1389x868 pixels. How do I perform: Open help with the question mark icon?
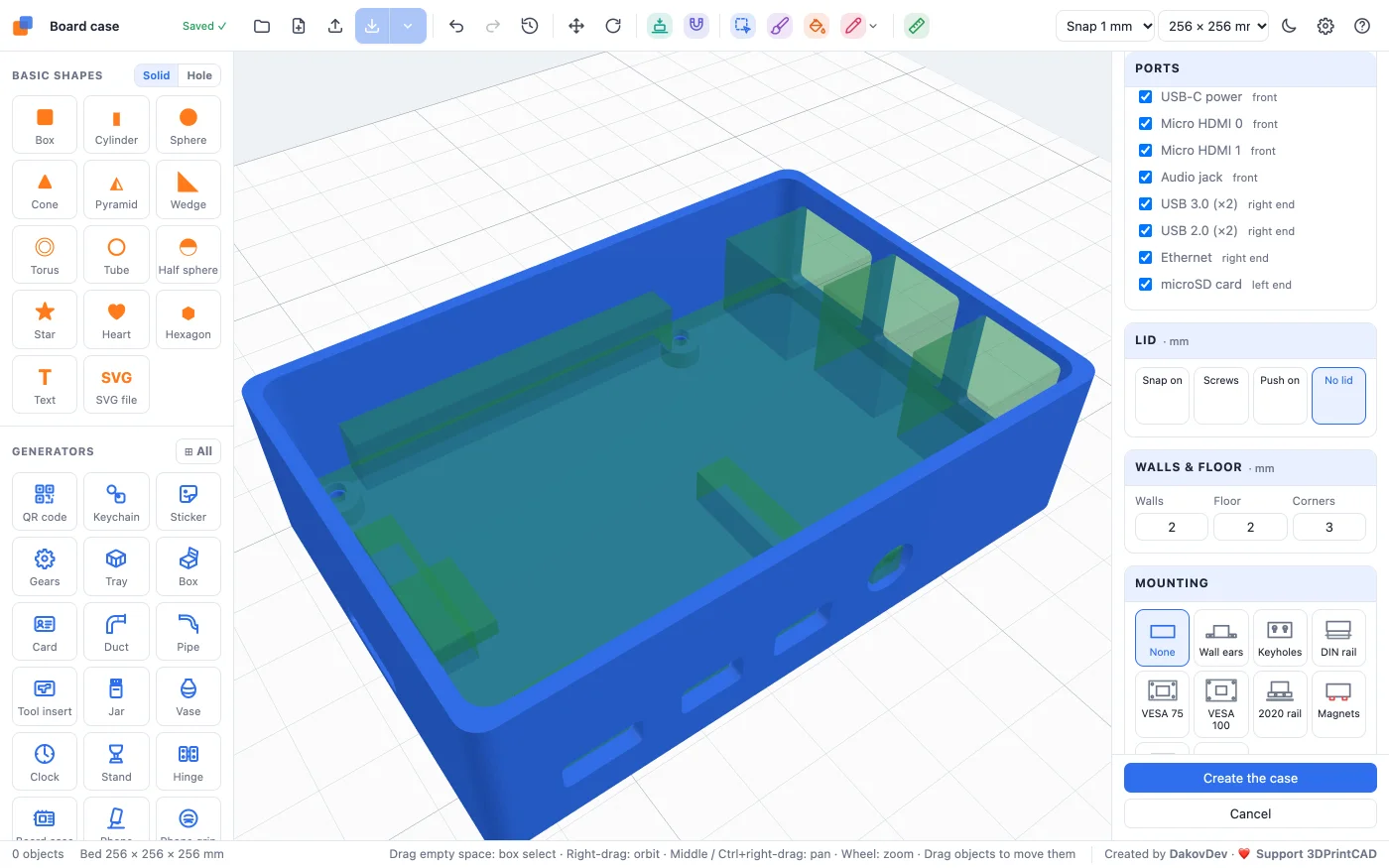point(1362,26)
